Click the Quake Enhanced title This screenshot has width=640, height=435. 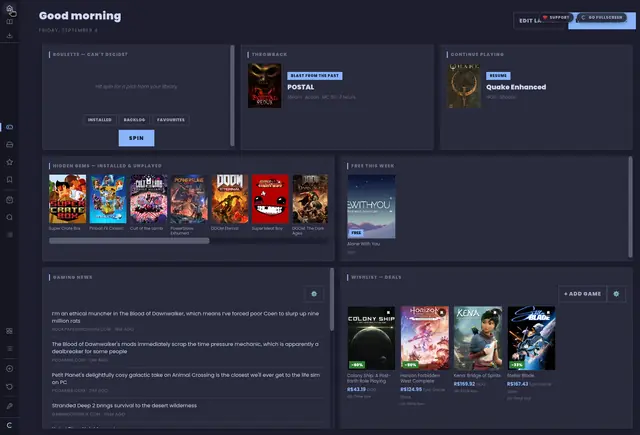pyautogui.click(x=516, y=87)
